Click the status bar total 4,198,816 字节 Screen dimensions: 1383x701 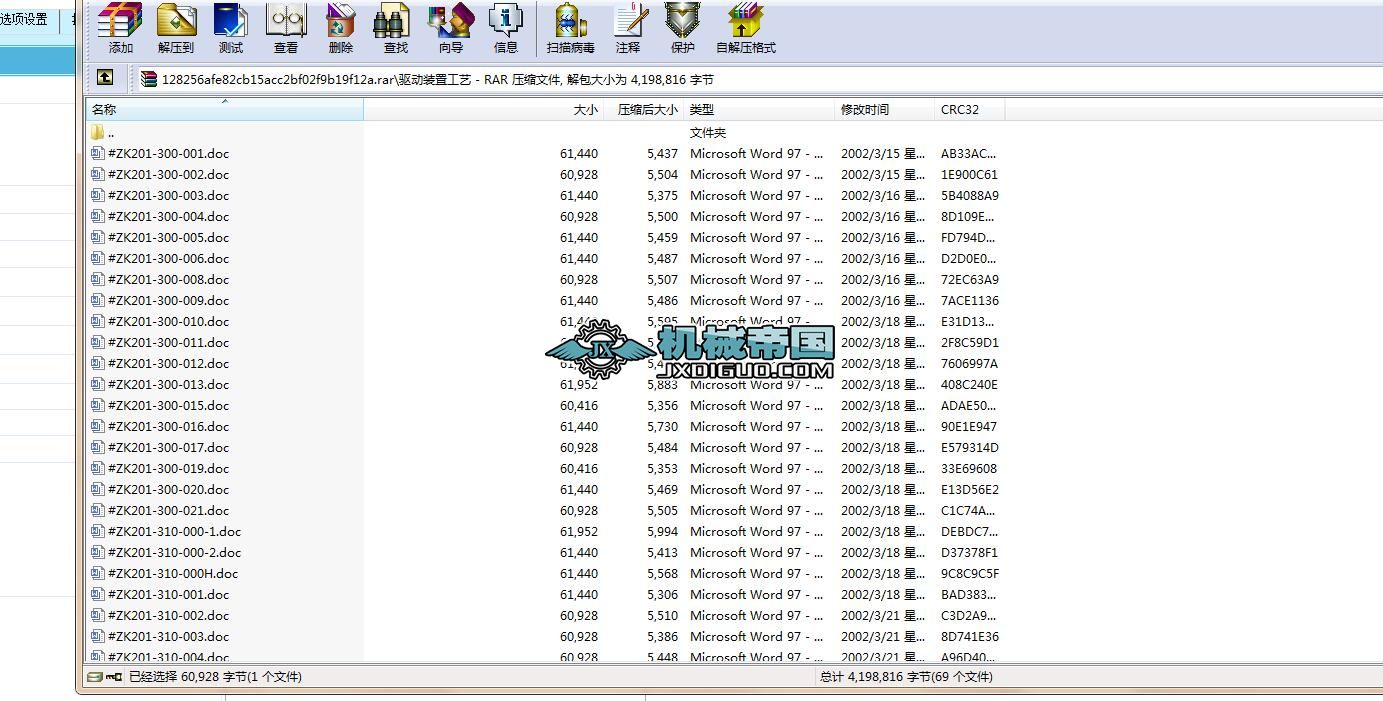coord(906,677)
